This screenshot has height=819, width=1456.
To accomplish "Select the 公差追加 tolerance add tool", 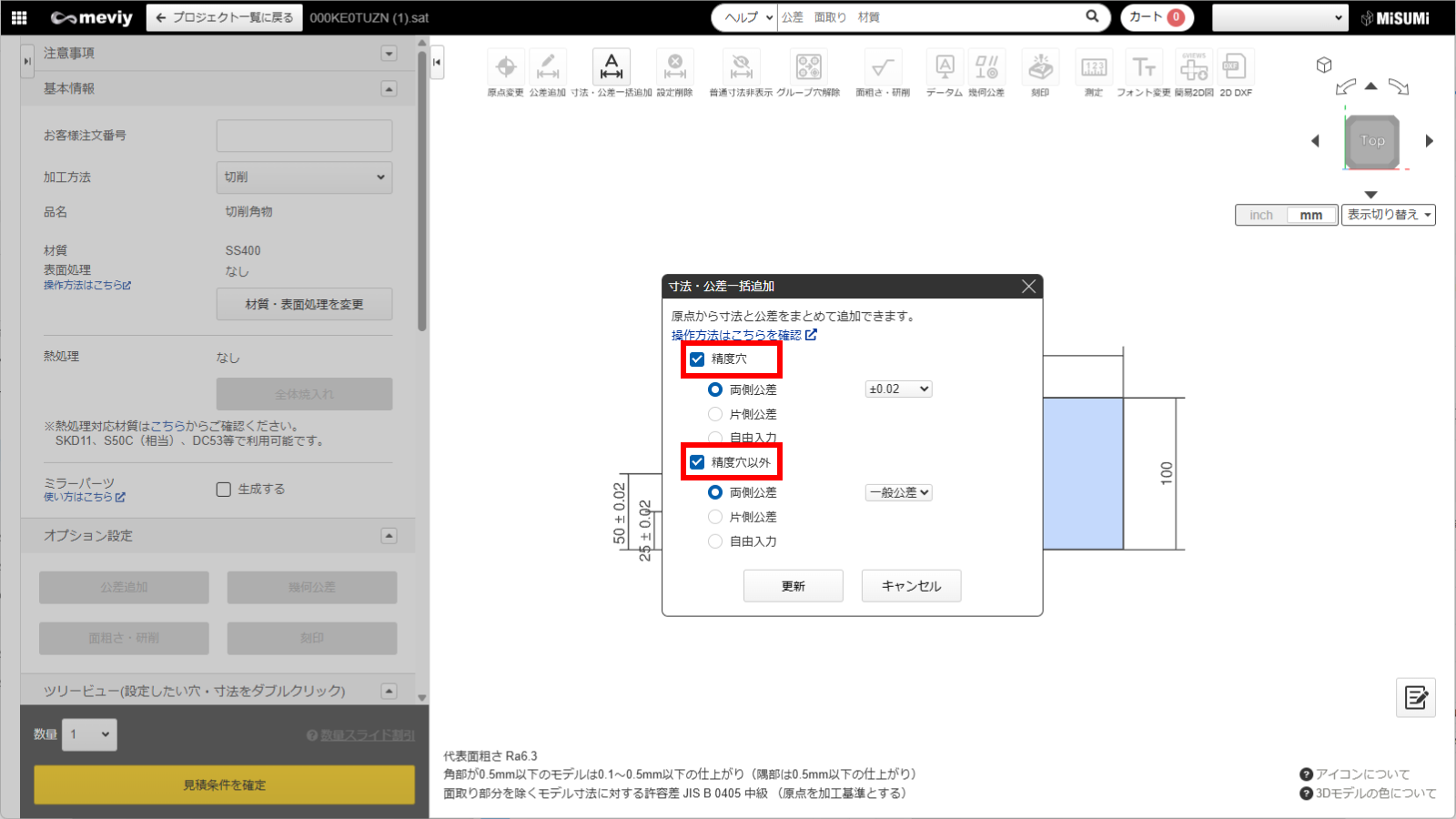I will [548, 68].
